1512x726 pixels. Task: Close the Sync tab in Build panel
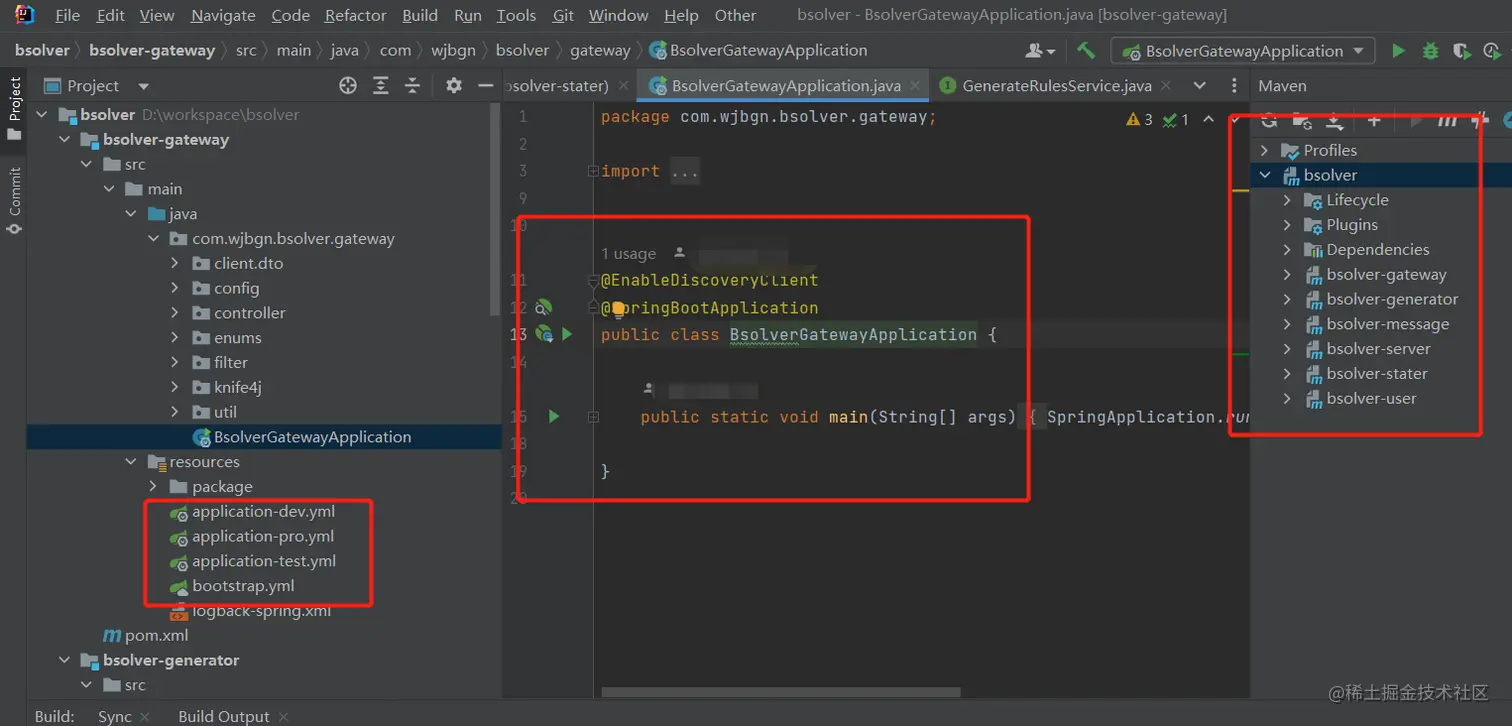coord(143,717)
